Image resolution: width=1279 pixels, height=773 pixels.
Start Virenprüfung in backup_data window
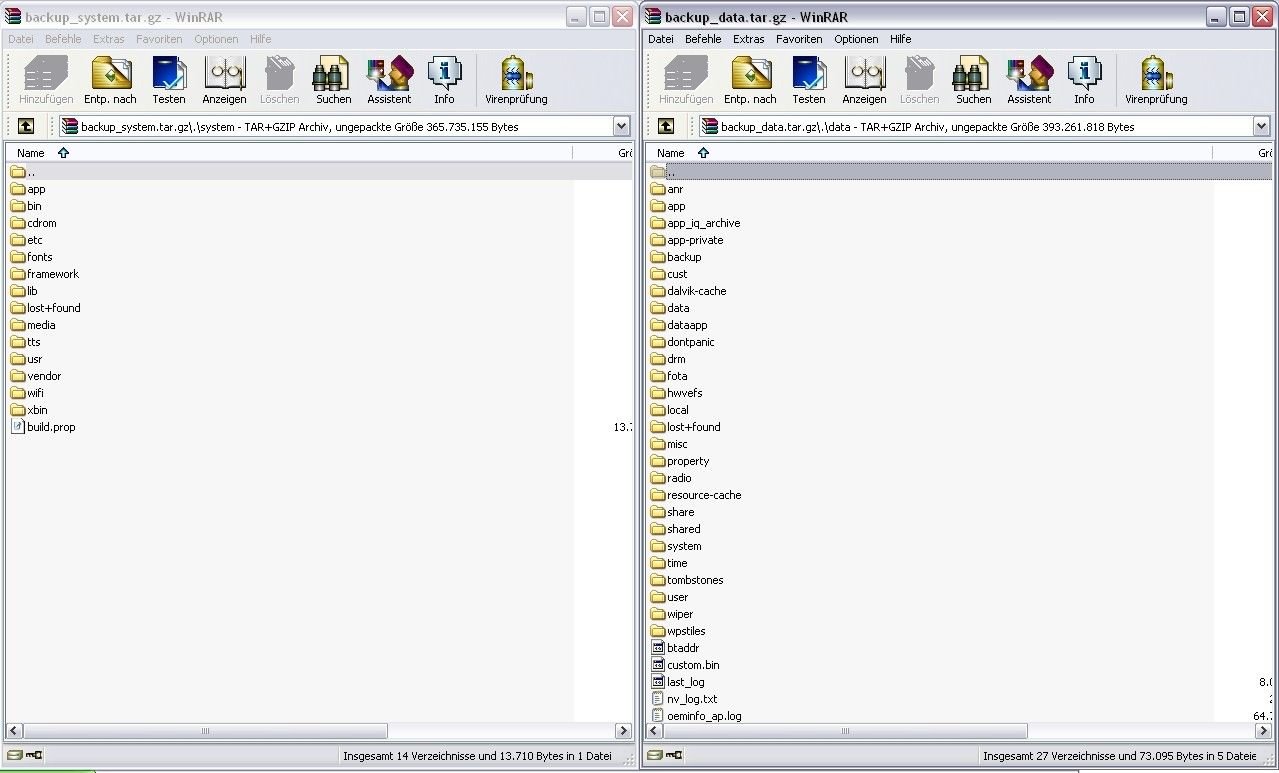point(1156,80)
